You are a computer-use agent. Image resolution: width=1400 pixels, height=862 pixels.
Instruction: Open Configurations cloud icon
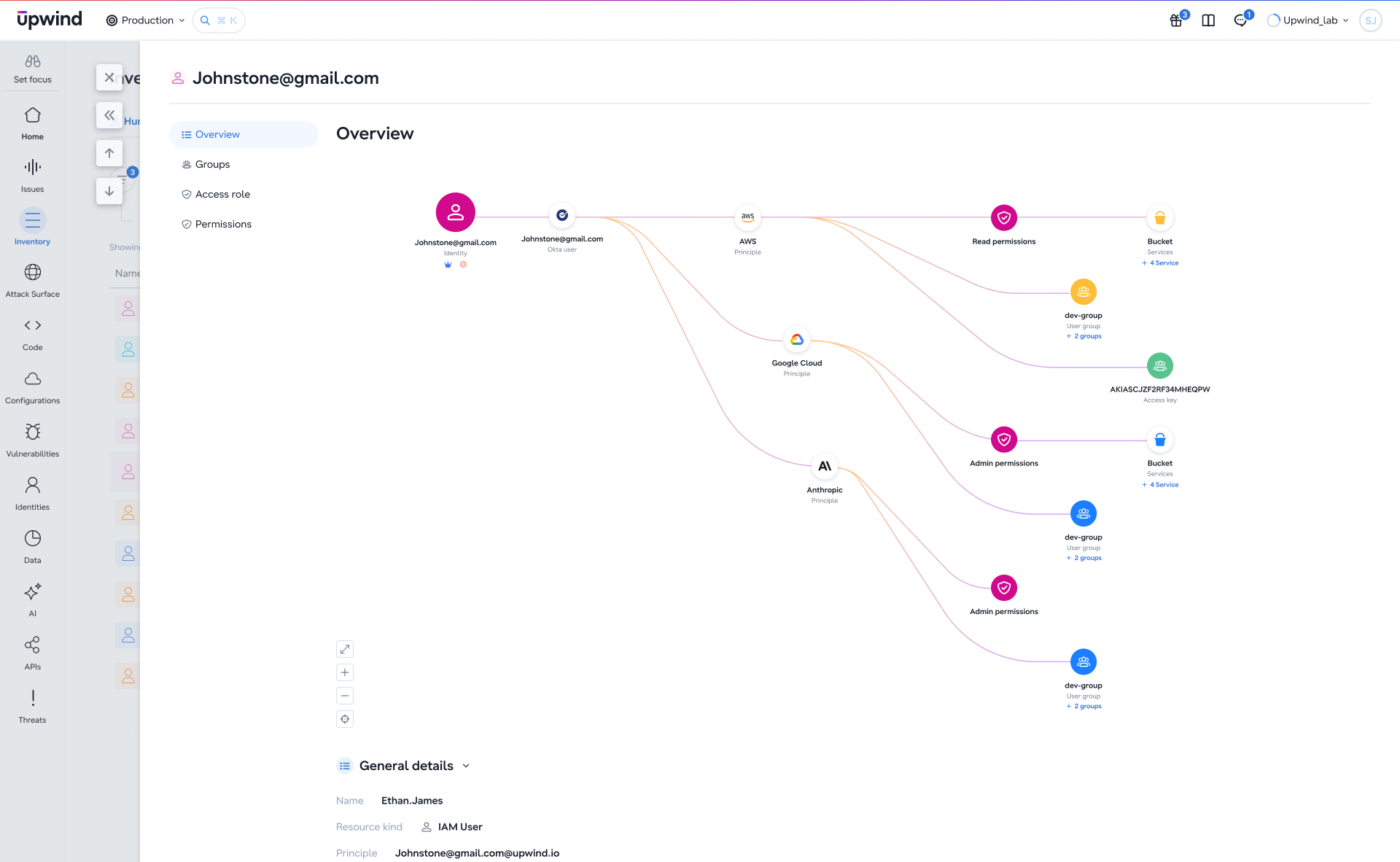click(33, 378)
